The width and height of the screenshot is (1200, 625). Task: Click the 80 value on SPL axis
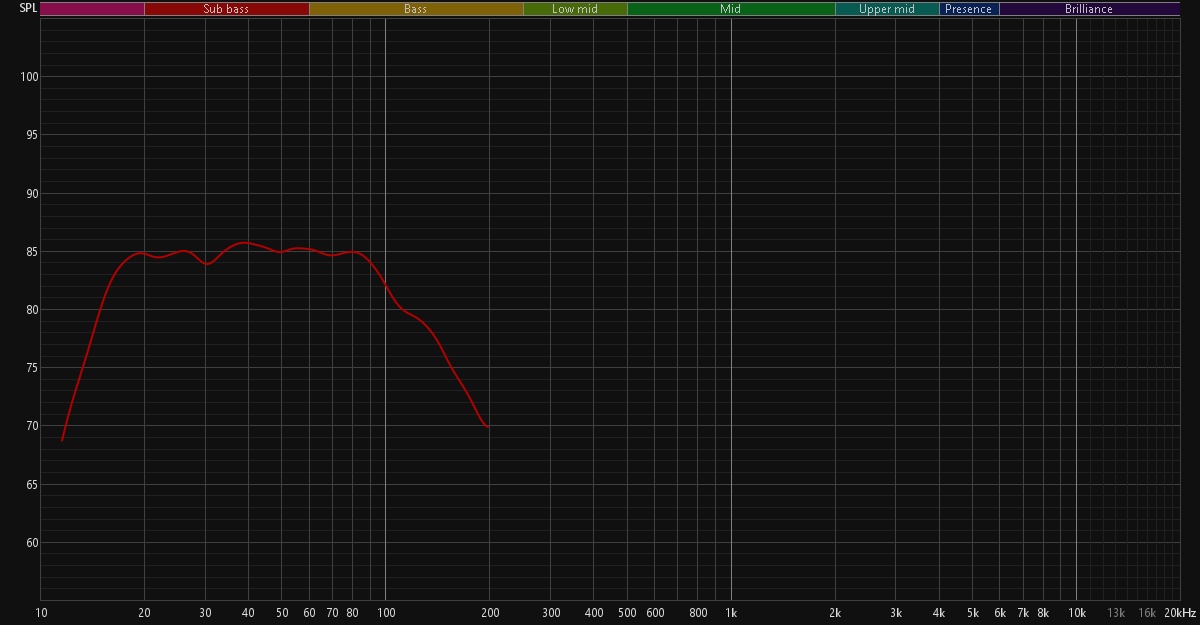pyautogui.click(x=31, y=310)
